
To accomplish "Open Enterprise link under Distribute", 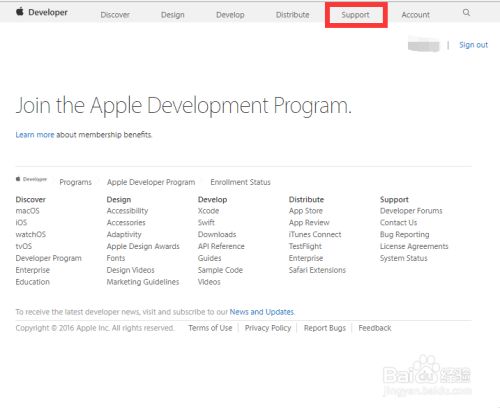I will click(x=306, y=258).
